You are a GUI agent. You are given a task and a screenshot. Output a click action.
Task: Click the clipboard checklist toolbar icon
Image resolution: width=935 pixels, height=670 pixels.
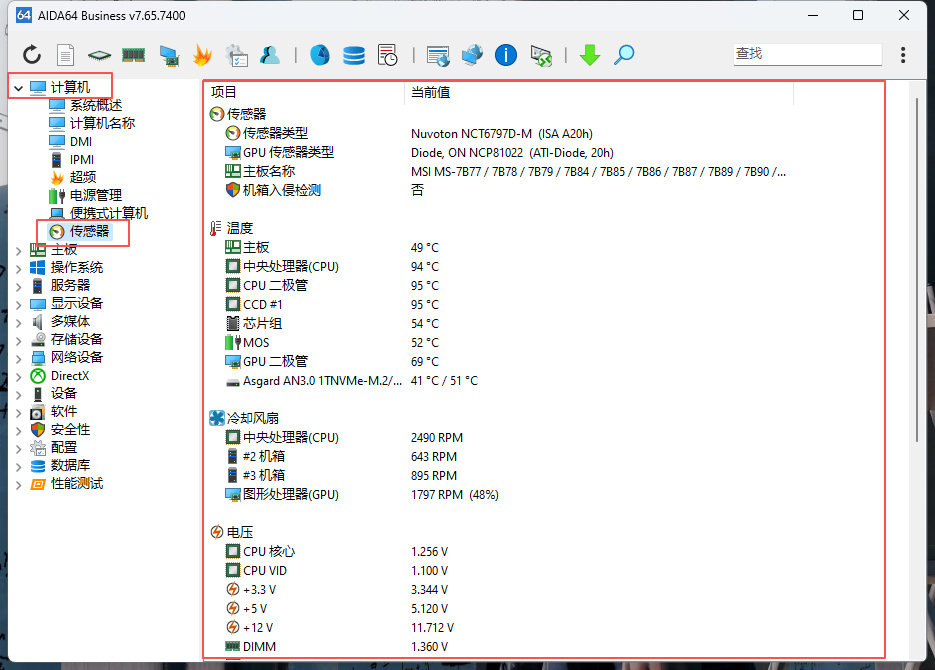point(237,55)
